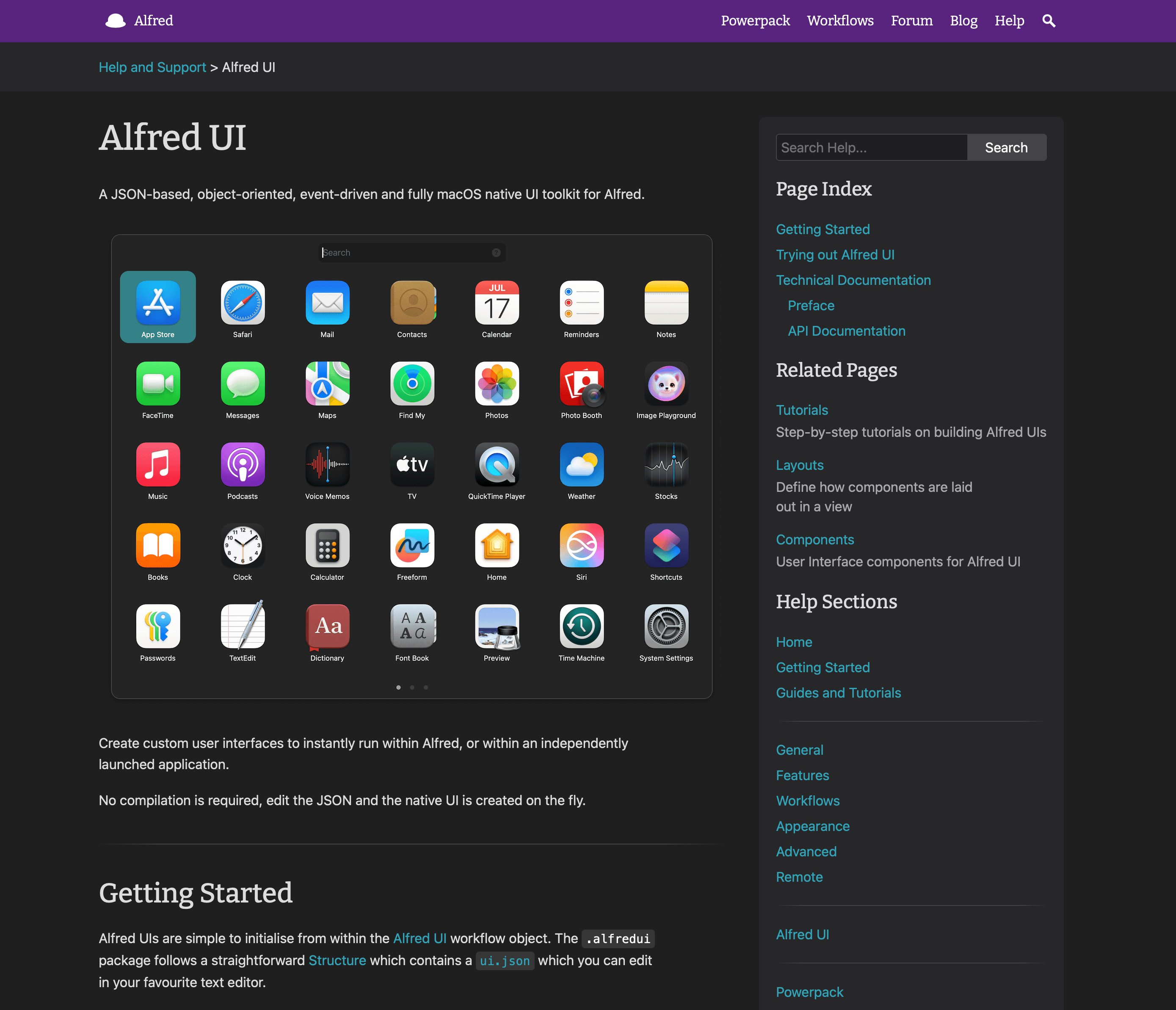Click help question mark in launcher search
The image size is (1176, 1010).
pyautogui.click(x=496, y=252)
